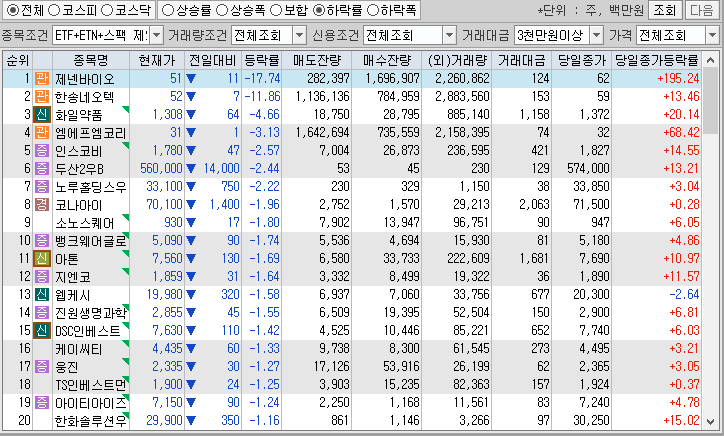
Task: Click the 엠에프엠코리 sell balance 1,642,694
Action: click(x=322, y=133)
